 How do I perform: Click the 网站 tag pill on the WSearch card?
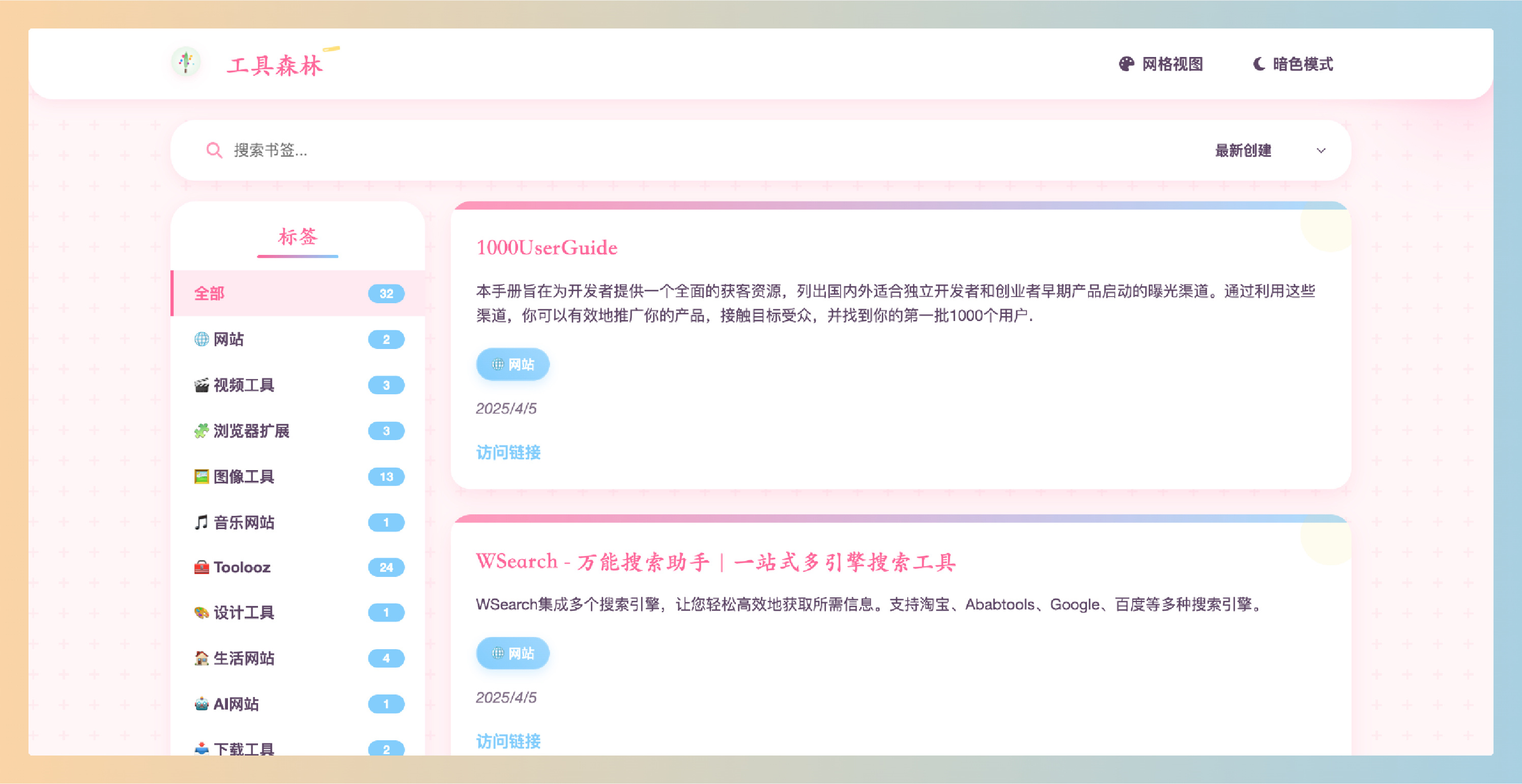tap(512, 653)
